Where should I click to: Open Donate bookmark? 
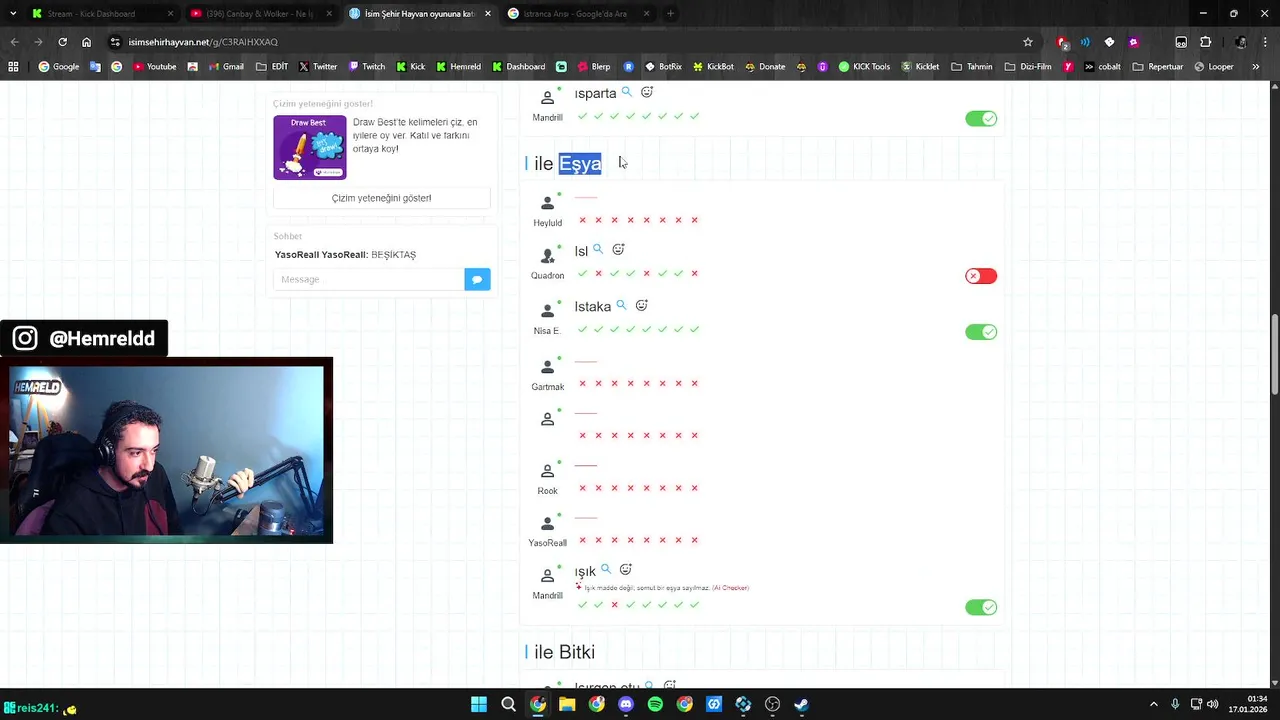[x=764, y=67]
